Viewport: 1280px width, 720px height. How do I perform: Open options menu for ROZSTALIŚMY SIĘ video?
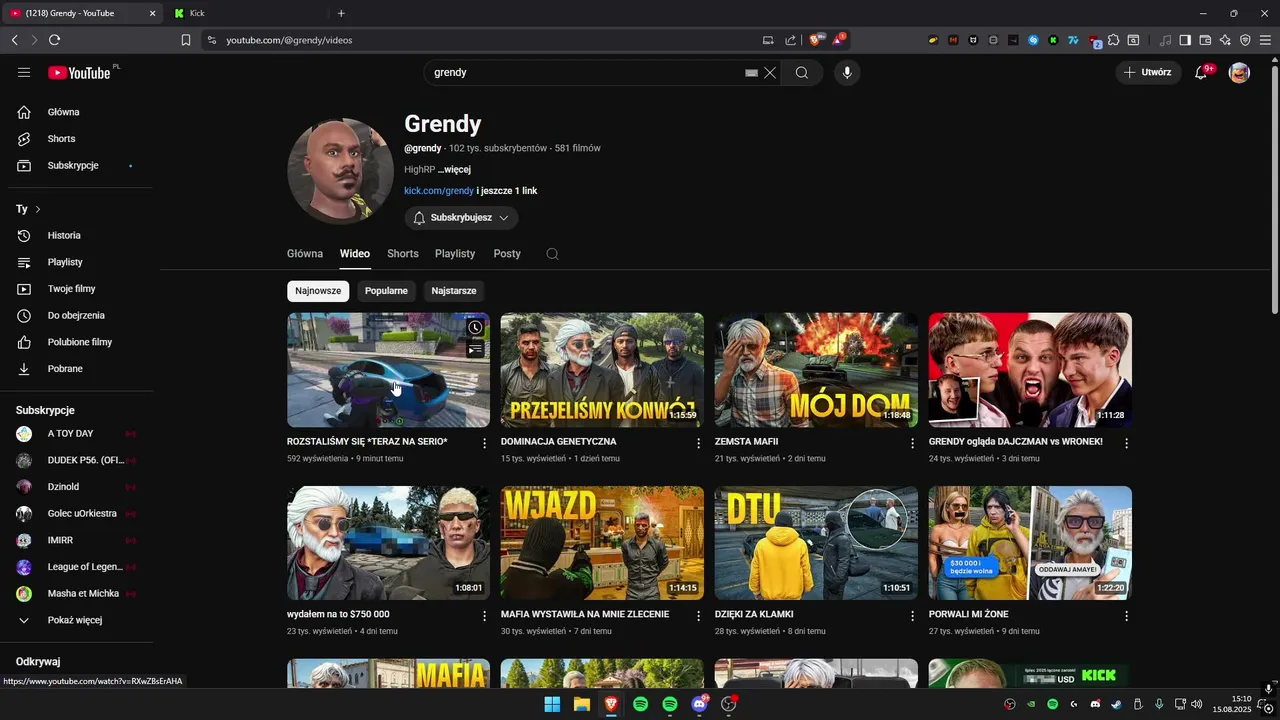click(485, 443)
